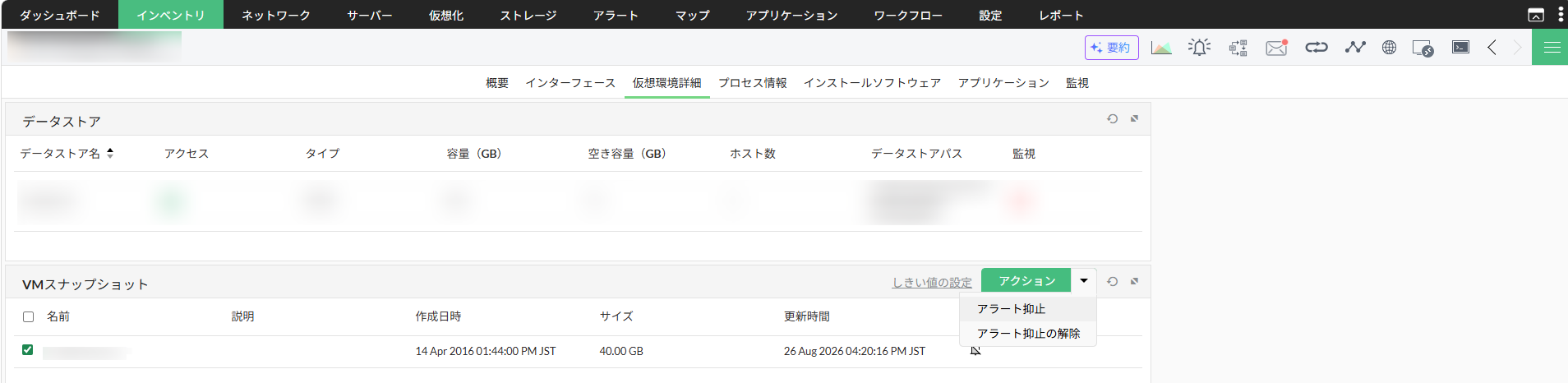Image resolution: width=1568 pixels, height=383 pixels.
Task: Maximize the VMスナップショット panel
Action: point(1134,281)
